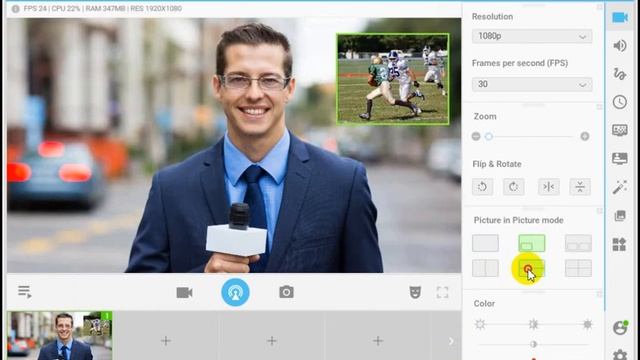This screenshot has height=360, width=640.
Task: Select the active green inset PiP layout
Action: pyautogui.click(x=532, y=243)
